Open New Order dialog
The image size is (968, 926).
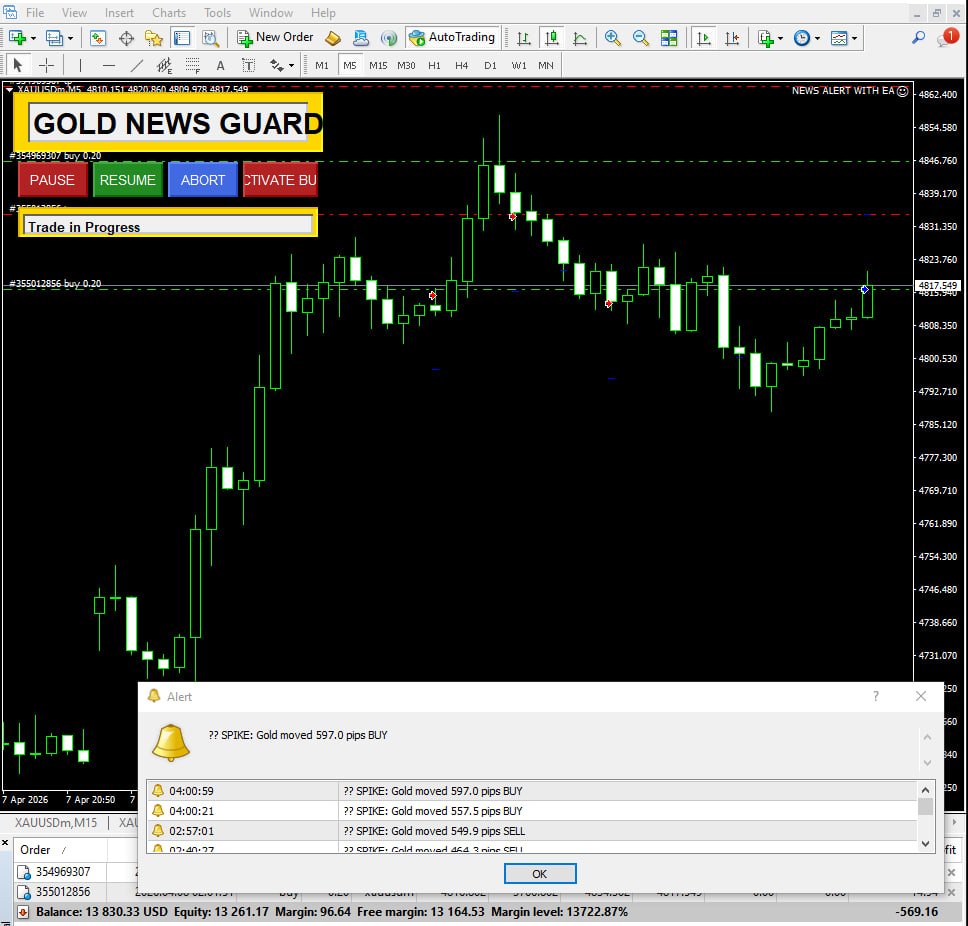[275, 38]
